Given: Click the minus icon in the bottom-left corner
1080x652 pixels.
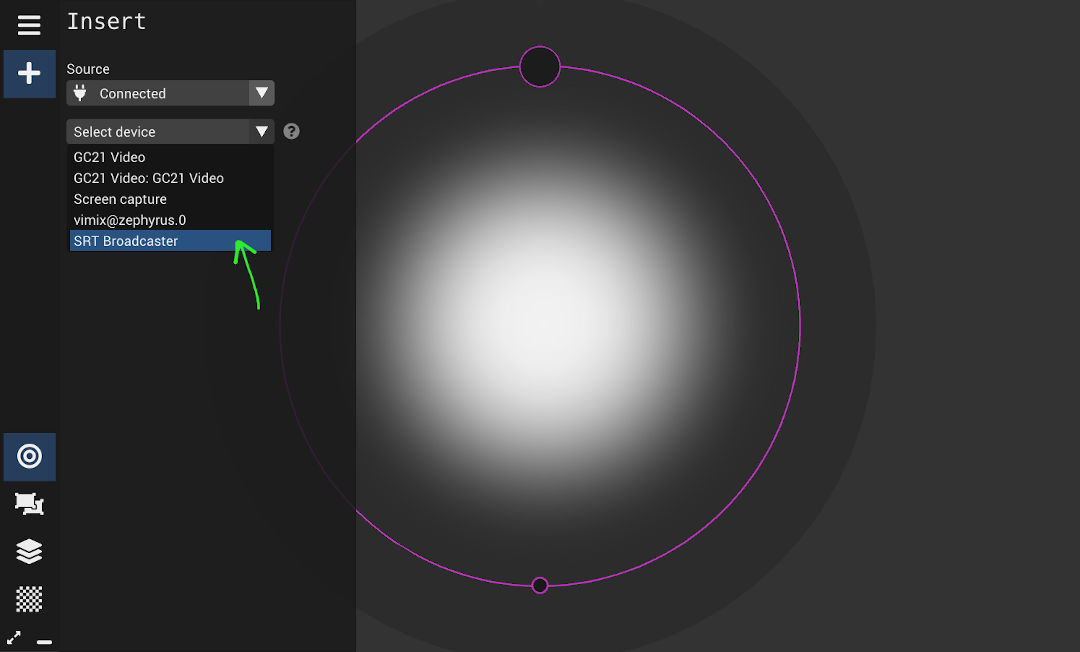Looking at the screenshot, I should pyautogui.click(x=44, y=641).
